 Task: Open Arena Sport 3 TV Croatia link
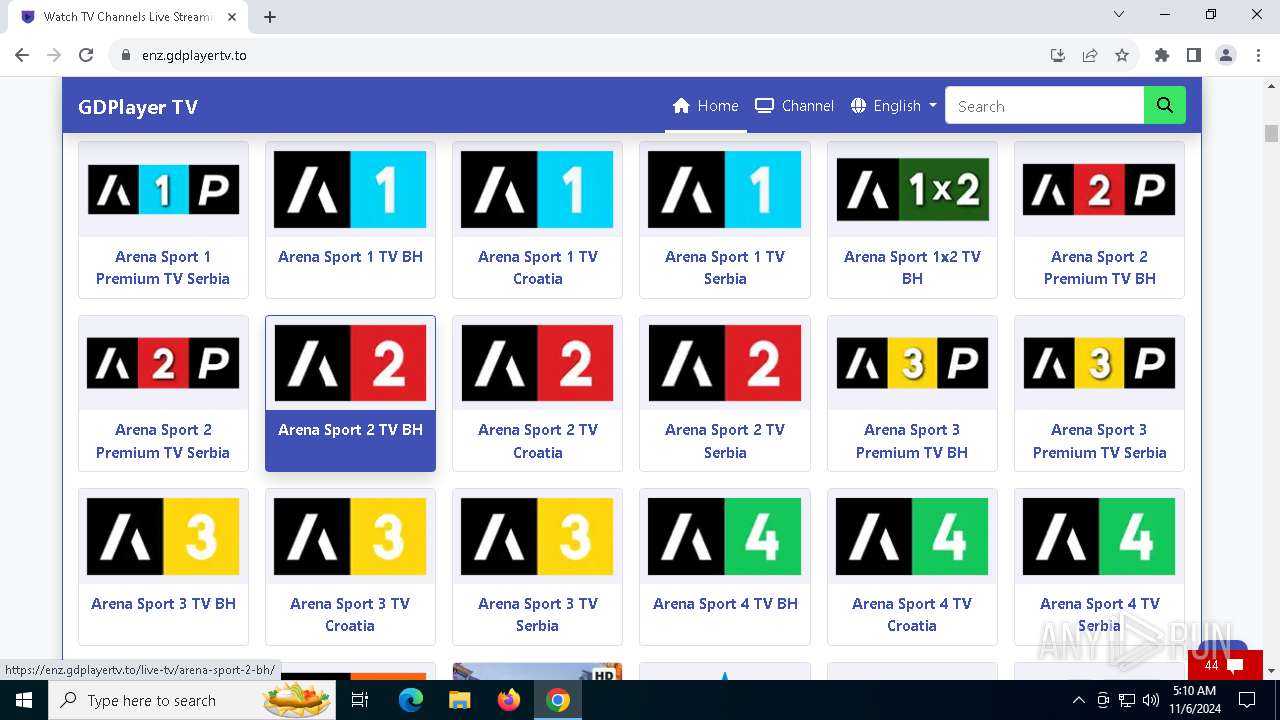[350, 615]
